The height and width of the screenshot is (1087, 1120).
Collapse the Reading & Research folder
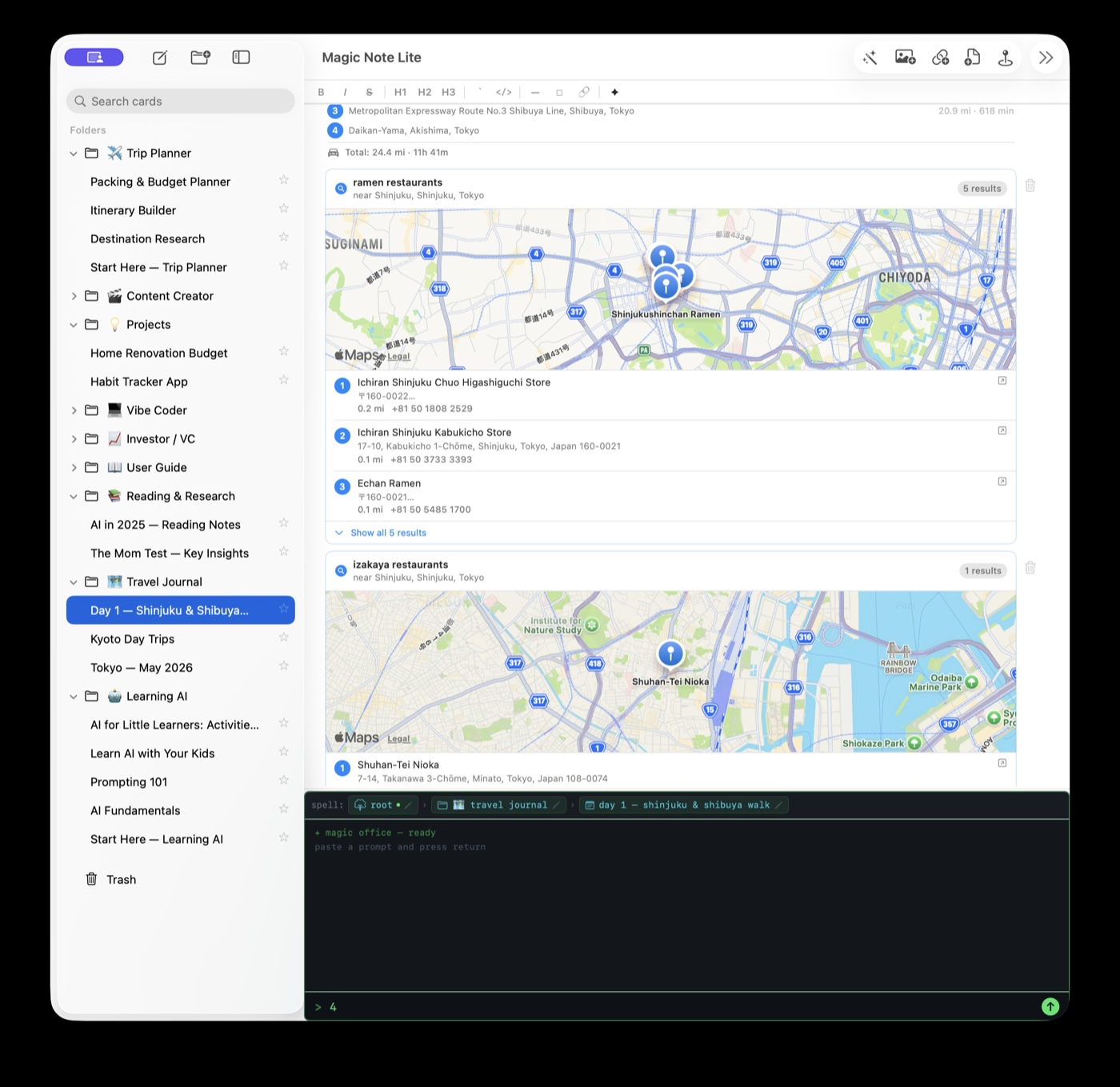coord(74,497)
